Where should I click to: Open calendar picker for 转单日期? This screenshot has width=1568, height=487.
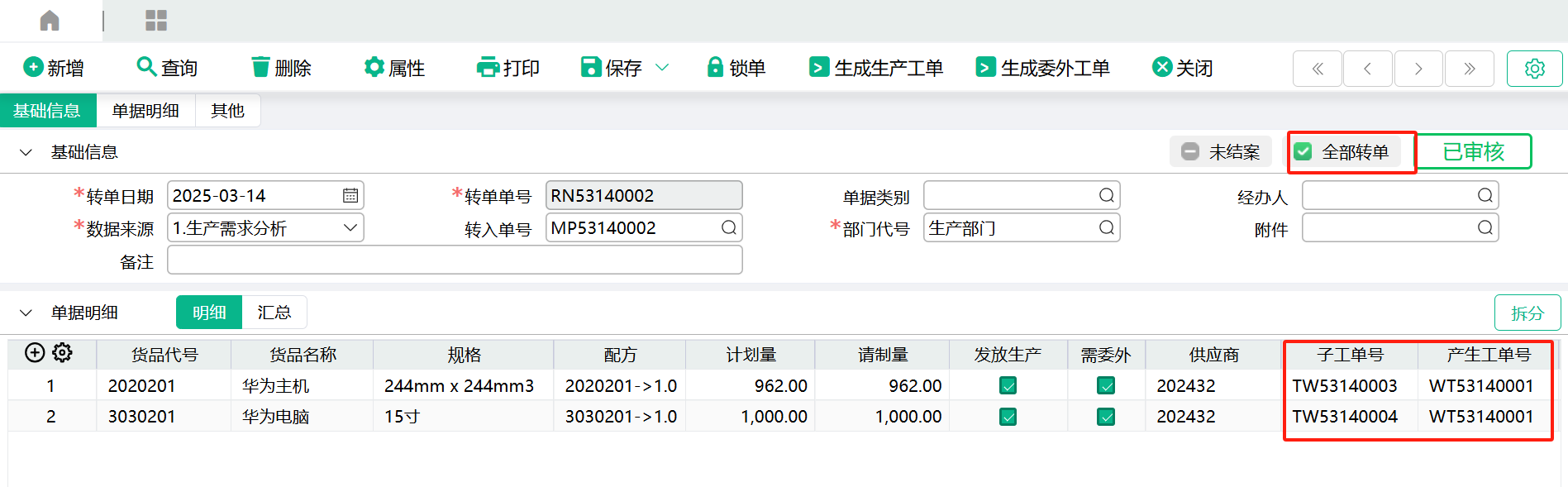point(350,196)
